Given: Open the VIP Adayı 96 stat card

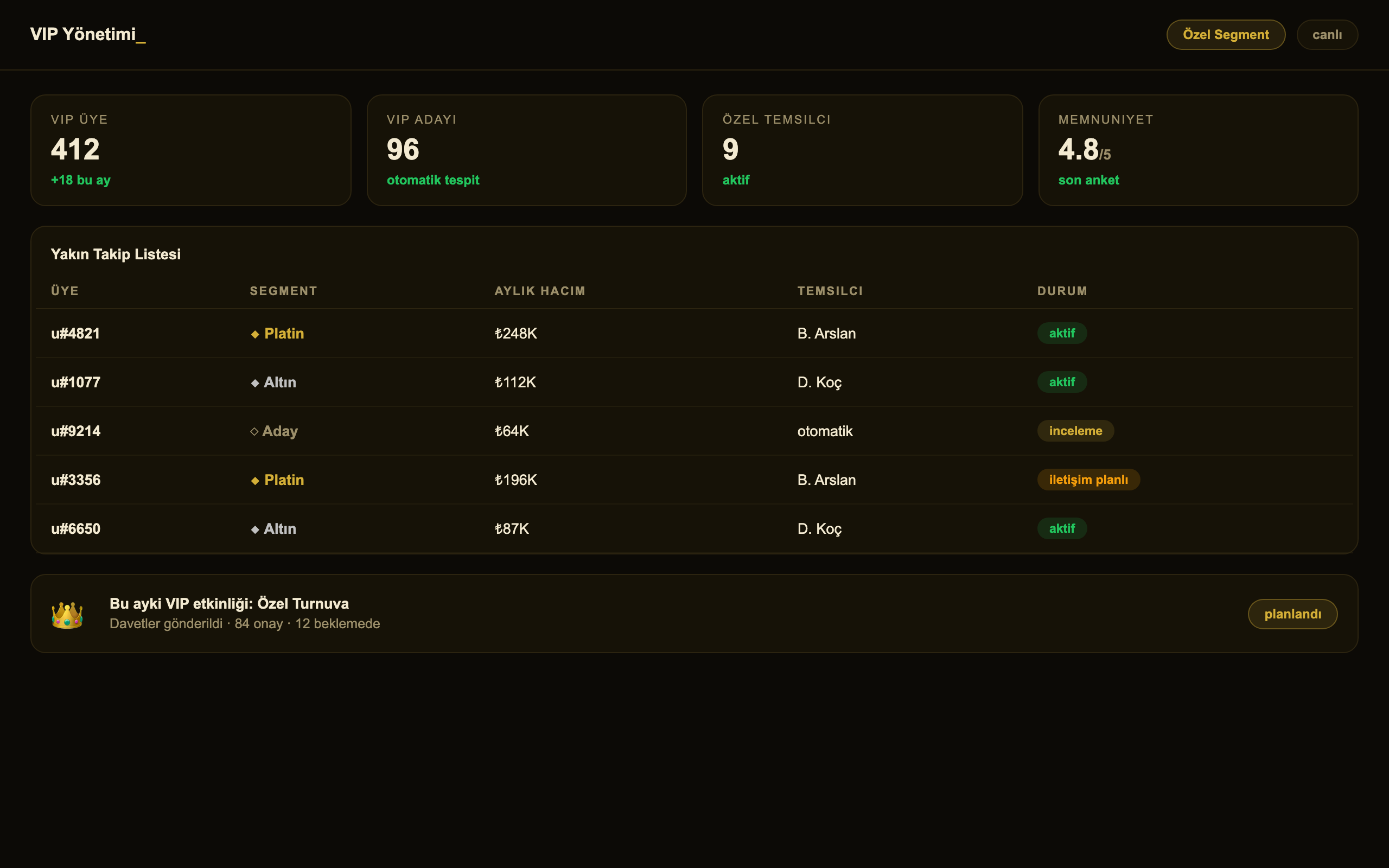Looking at the screenshot, I should coord(526,150).
